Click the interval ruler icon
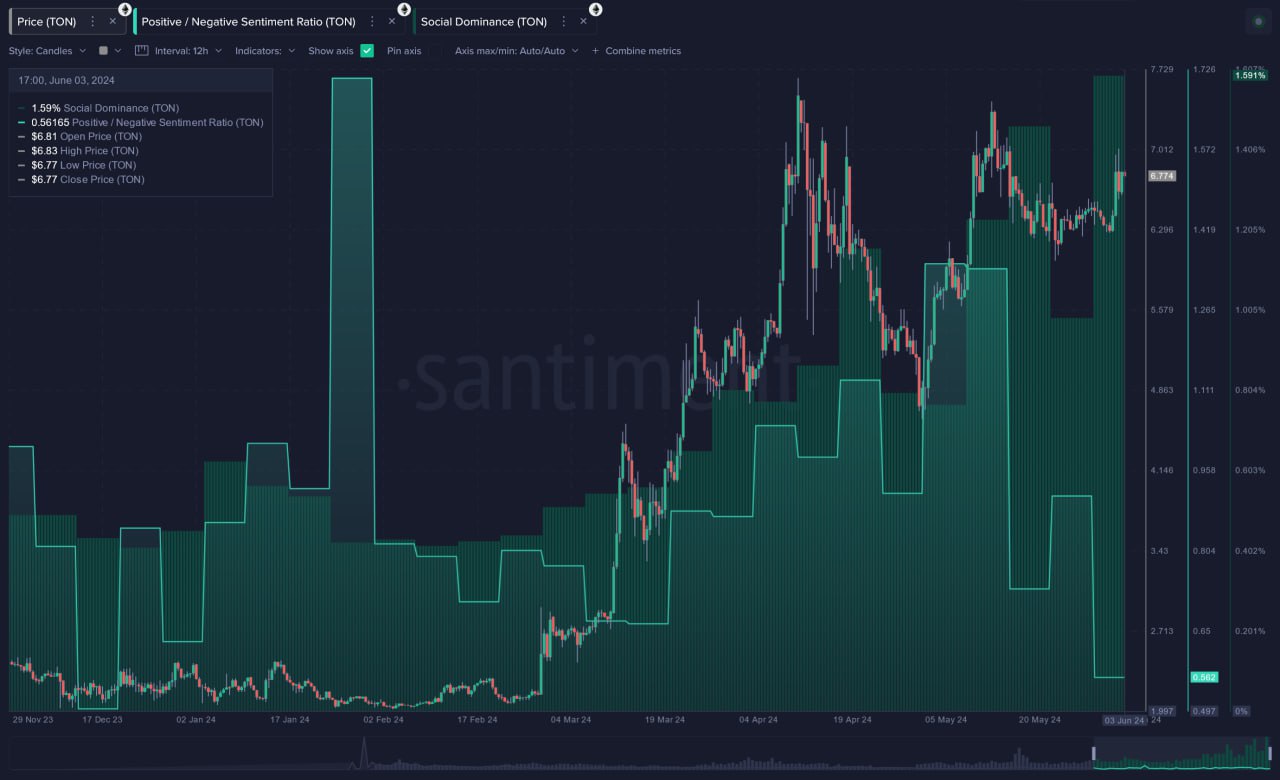Screen dimensions: 1280x780 pyautogui.click(x=141, y=50)
